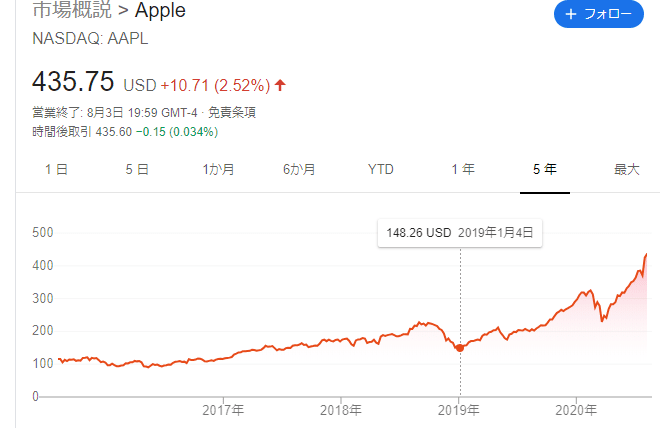Switch to the 1日 range tab
Image resolution: width=660 pixels, height=428 pixels.
point(56,170)
